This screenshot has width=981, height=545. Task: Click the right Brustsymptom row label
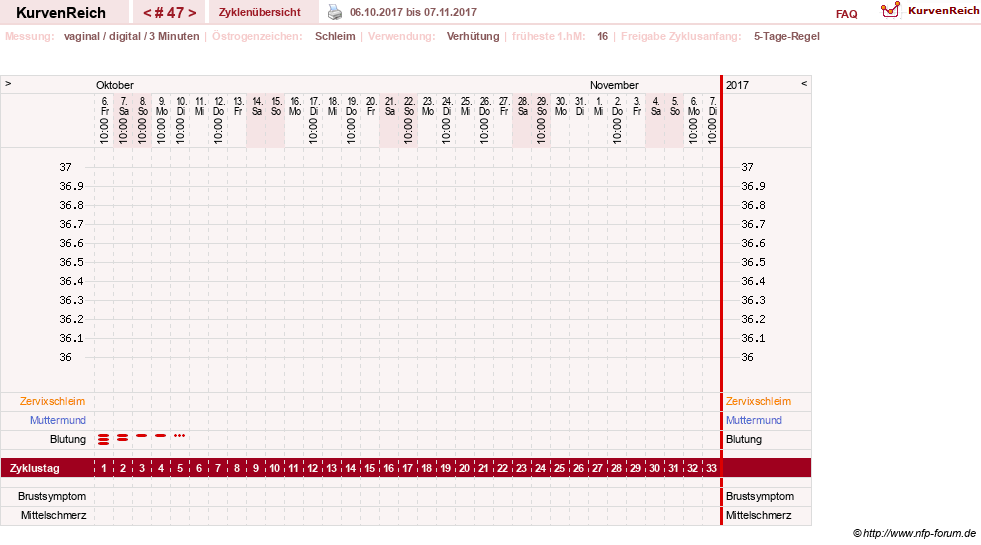point(760,496)
